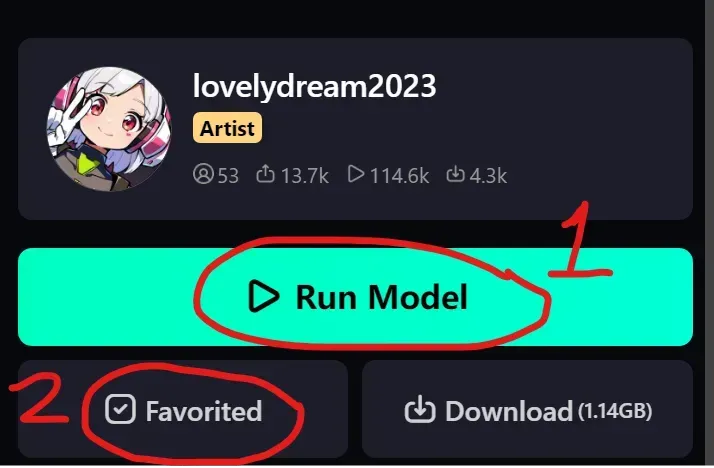Open the lovelydream2023 avatar picture
714x468 pixels.
tap(109, 129)
